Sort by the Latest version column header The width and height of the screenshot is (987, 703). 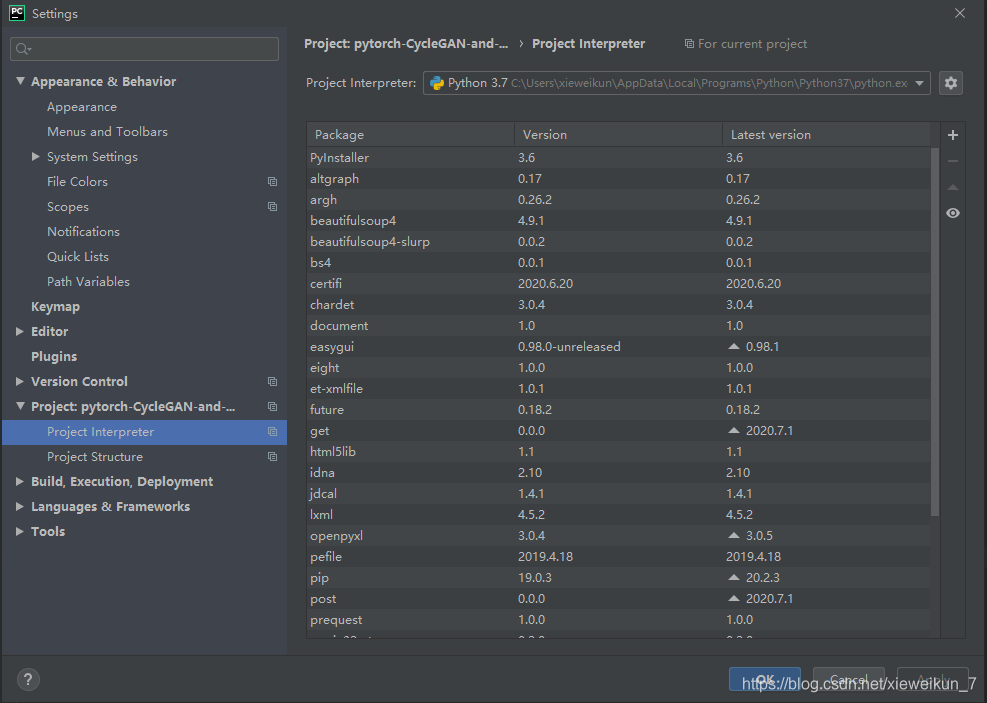(826, 135)
